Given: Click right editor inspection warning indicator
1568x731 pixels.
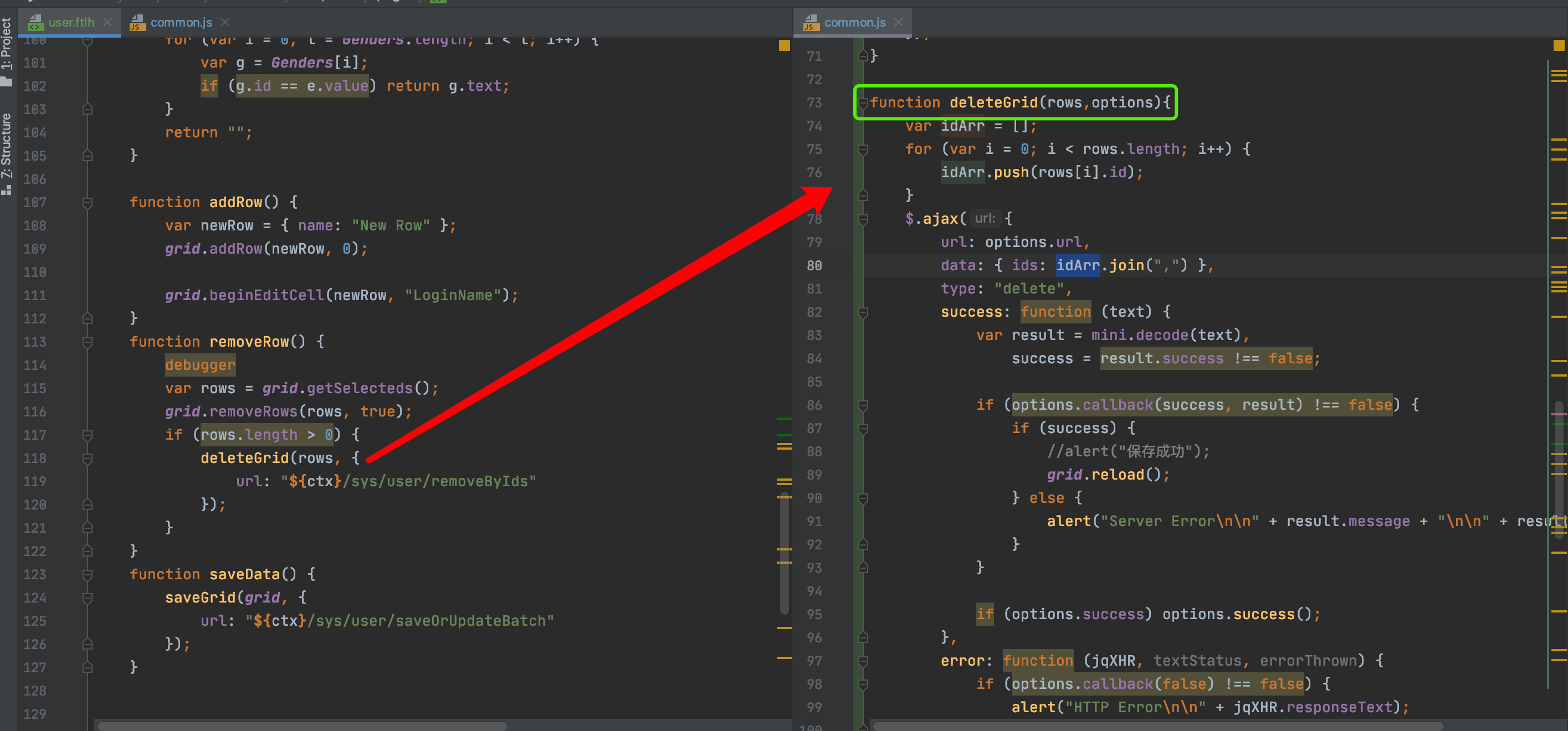Looking at the screenshot, I should pos(1559,45).
